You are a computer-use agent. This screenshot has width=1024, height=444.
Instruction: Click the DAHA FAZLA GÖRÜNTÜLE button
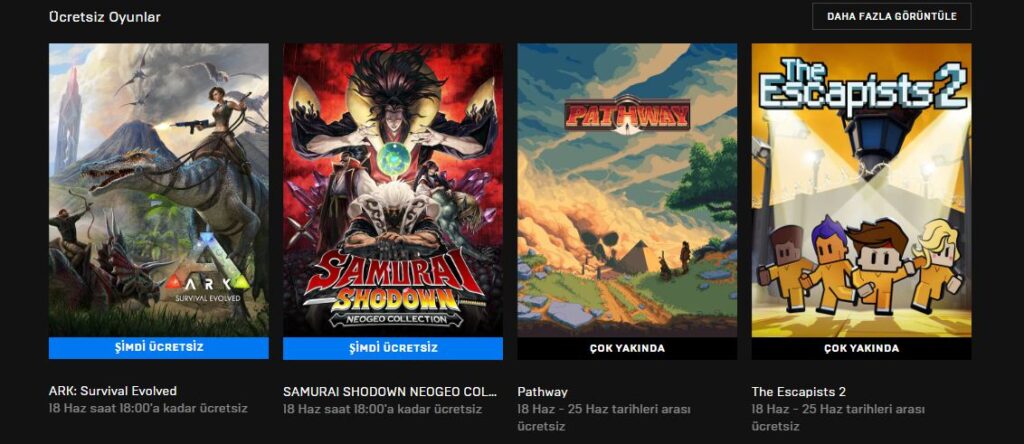pyautogui.click(x=891, y=16)
